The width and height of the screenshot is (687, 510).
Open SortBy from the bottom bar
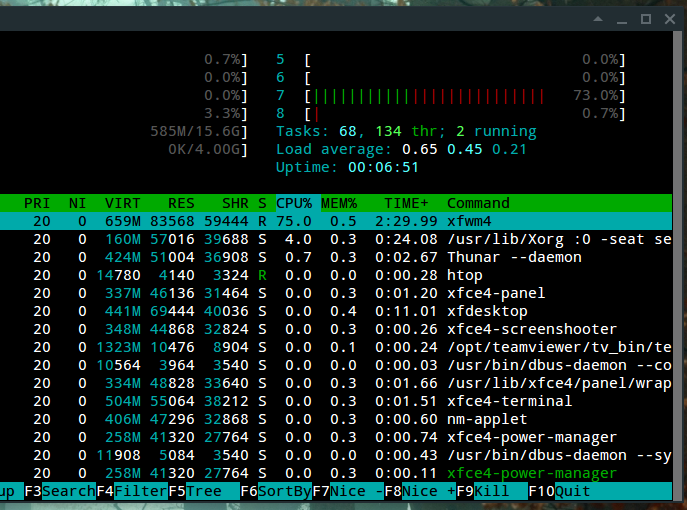click(x=284, y=492)
